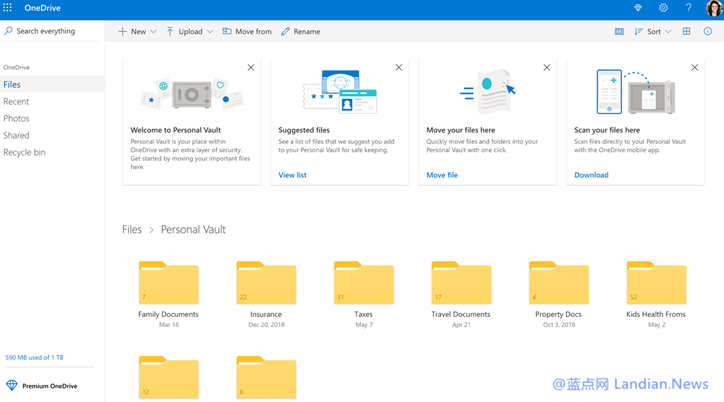This screenshot has width=724, height=402.
Task: Close the Scan your files here card
Action: click(x=694, y=67)
